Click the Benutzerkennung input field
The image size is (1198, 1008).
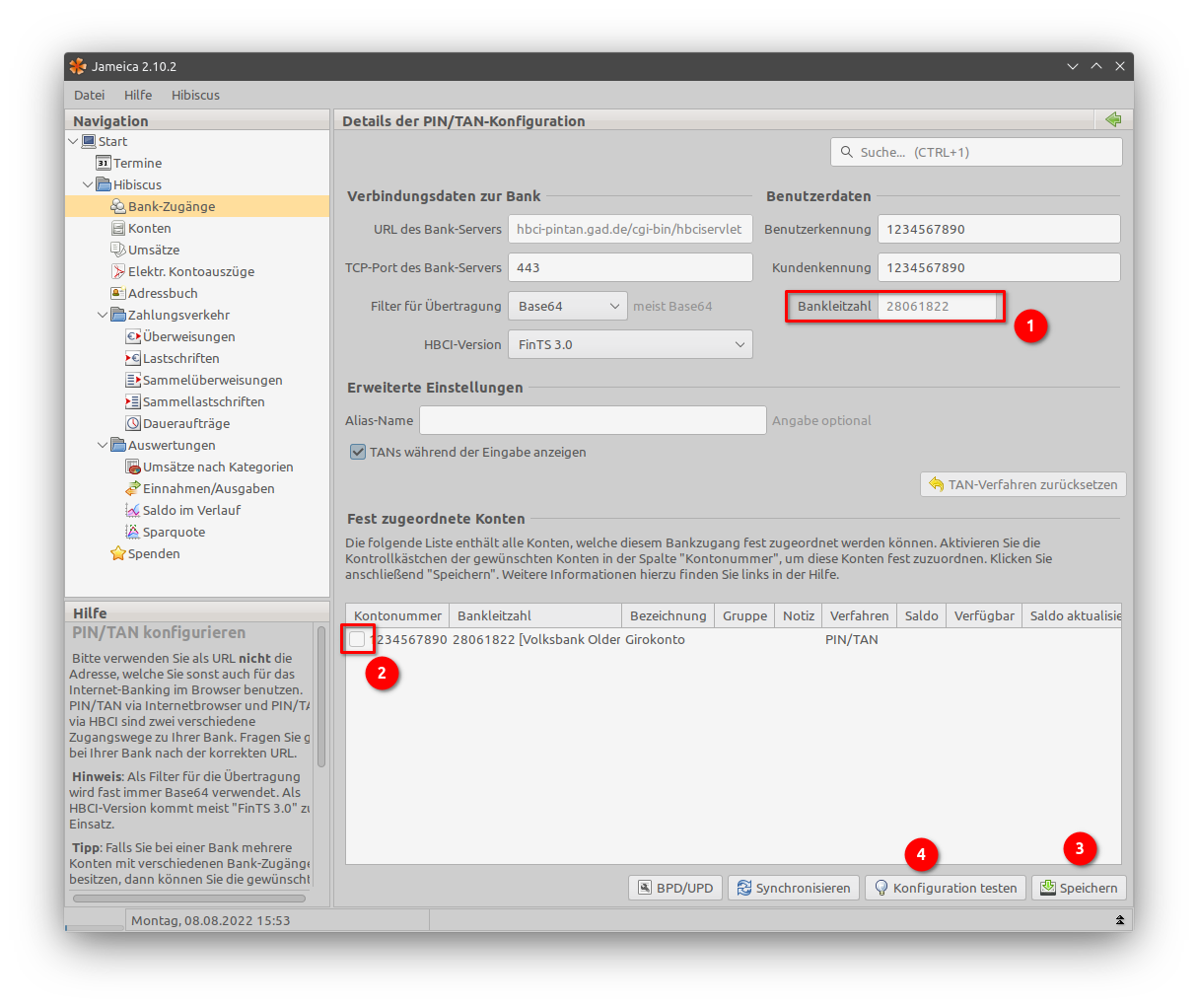click(x=999, y=229)
